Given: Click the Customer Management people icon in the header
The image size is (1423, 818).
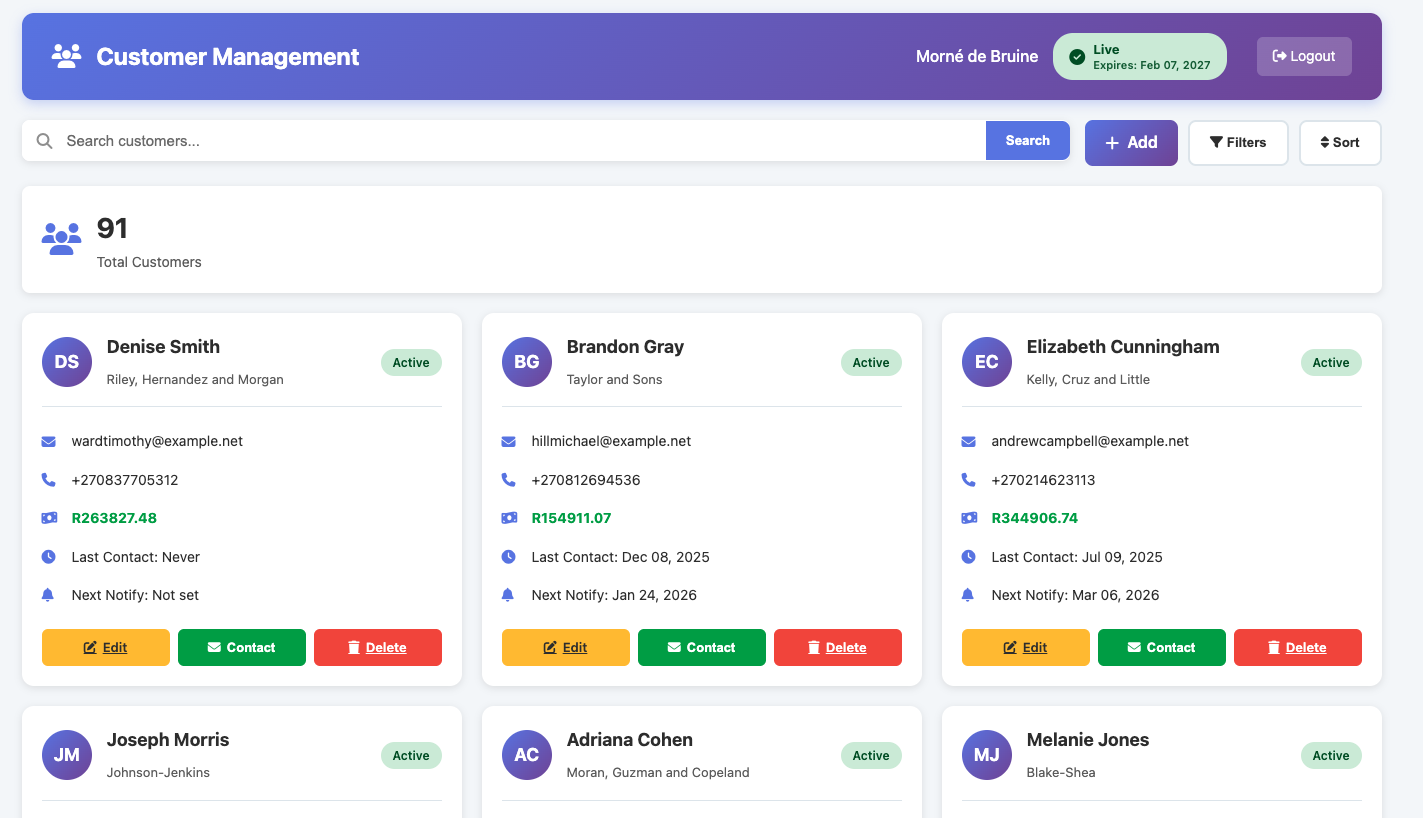Looking at the screenshot, I should point(66,56).
